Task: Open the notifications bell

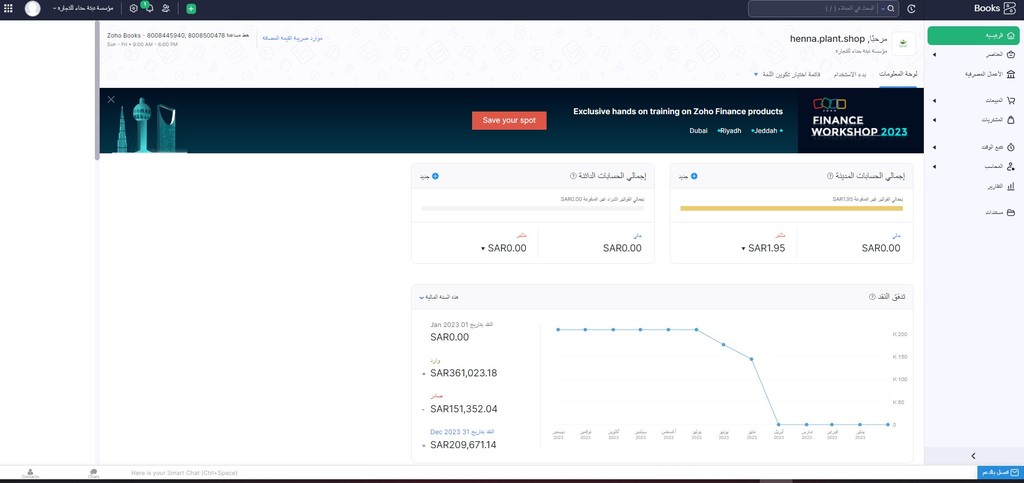Action: click(x=150, y=8)
